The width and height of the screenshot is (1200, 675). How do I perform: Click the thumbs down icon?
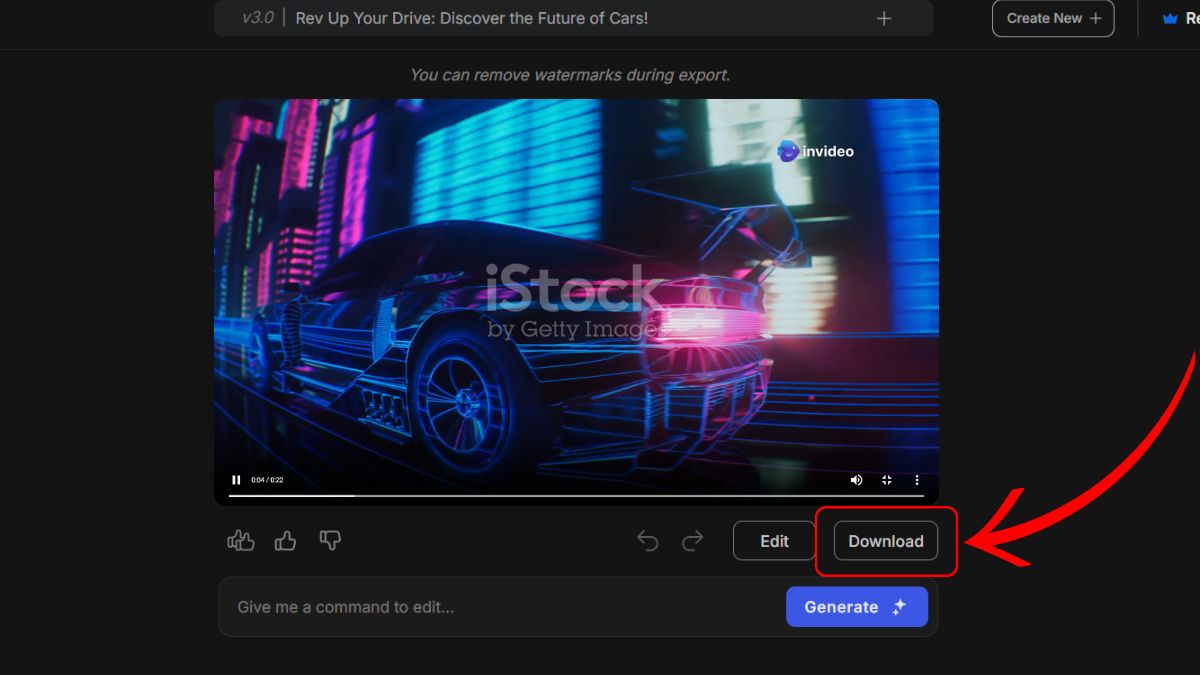(330, 541)
